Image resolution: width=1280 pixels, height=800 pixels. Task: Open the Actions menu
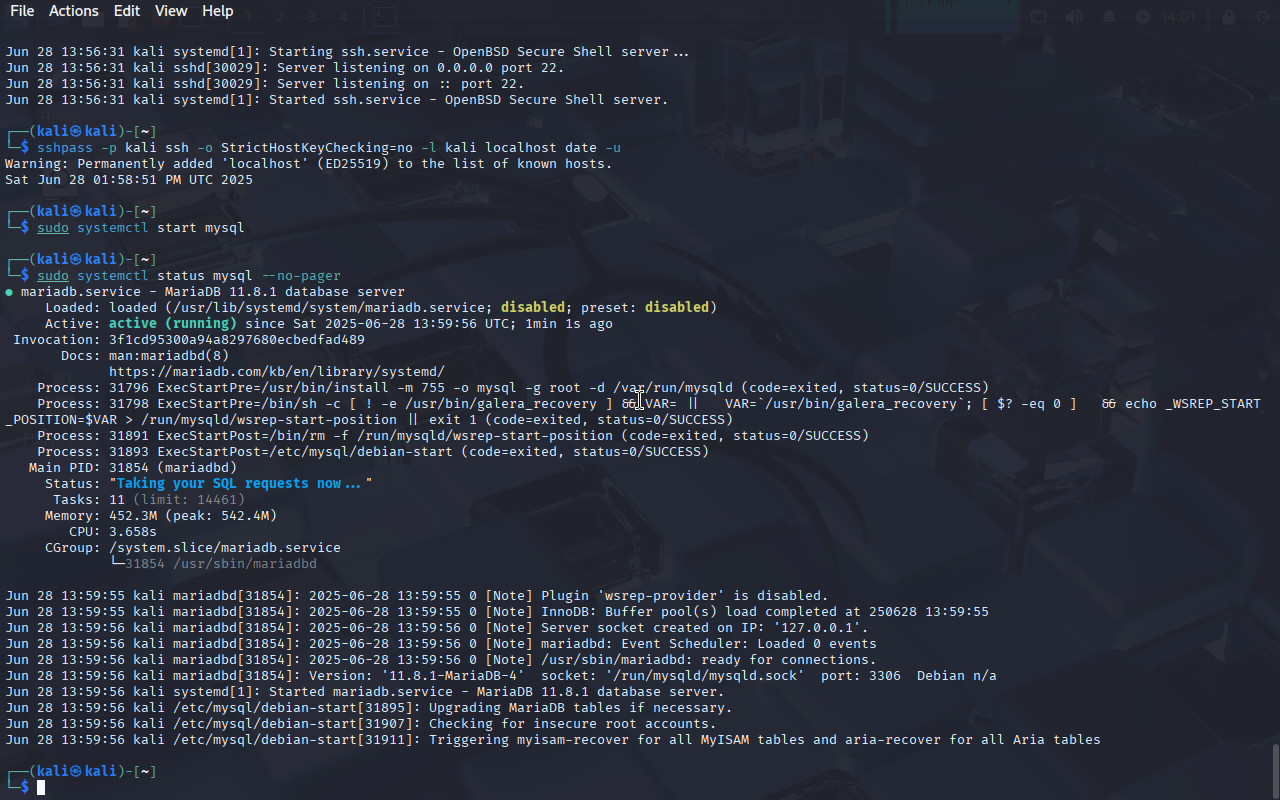[74, 11]
